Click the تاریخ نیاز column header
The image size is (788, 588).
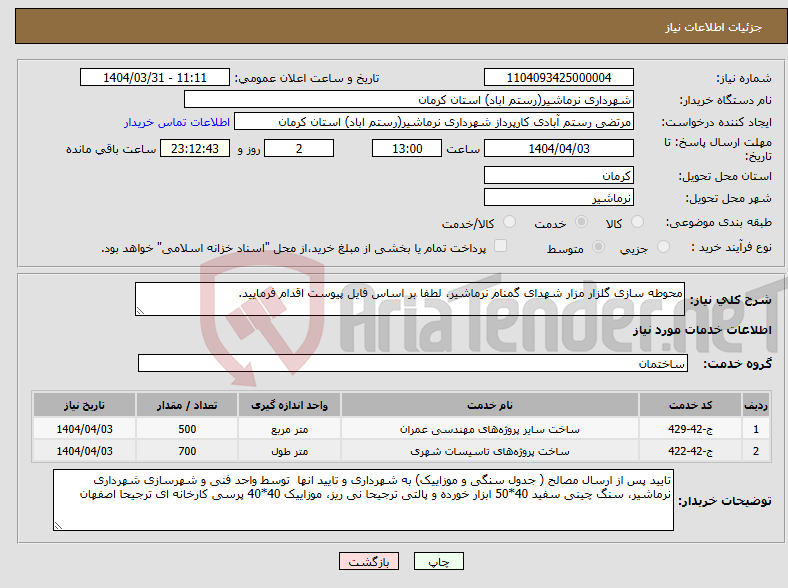[84, 405]
